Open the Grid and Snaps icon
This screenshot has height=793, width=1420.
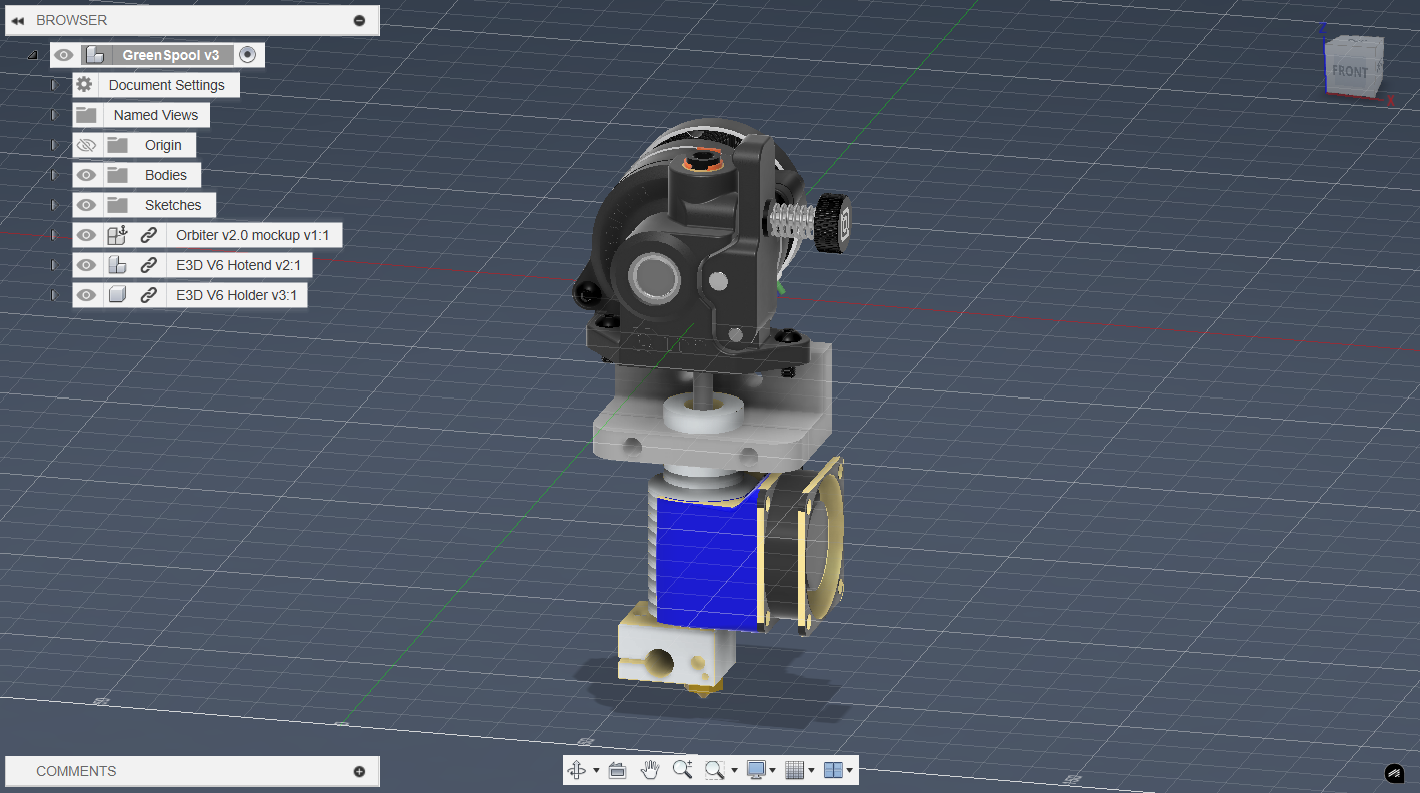[x=795, y=770]
